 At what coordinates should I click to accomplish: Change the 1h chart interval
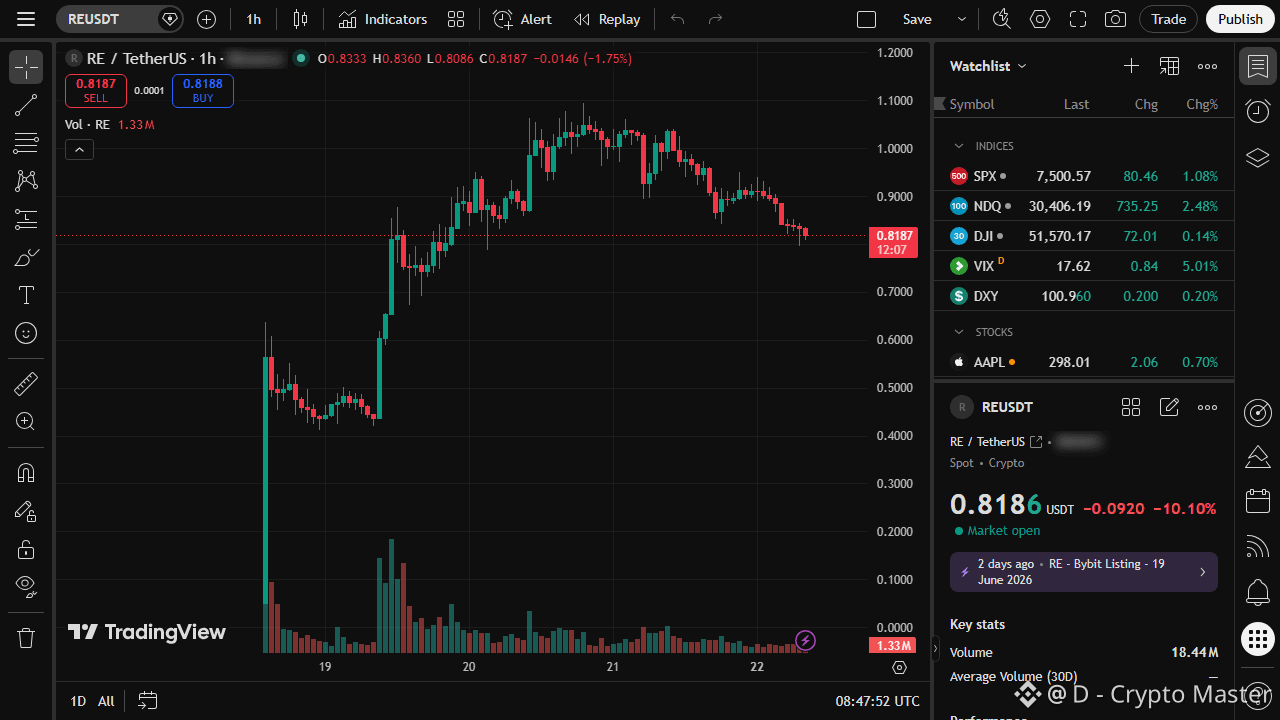point(254,19)
